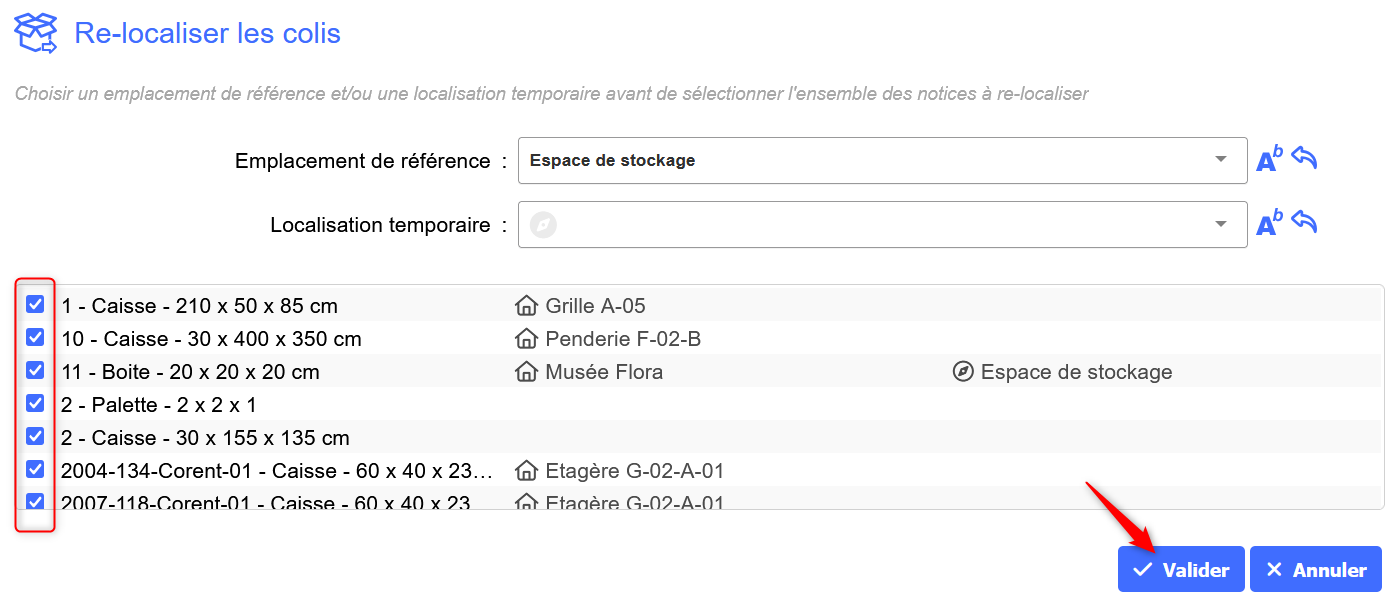1390x604 pixels.
Task: Select the 2 - Caisse 30 x 155 x 135 cm row
Action: [205, 438]
